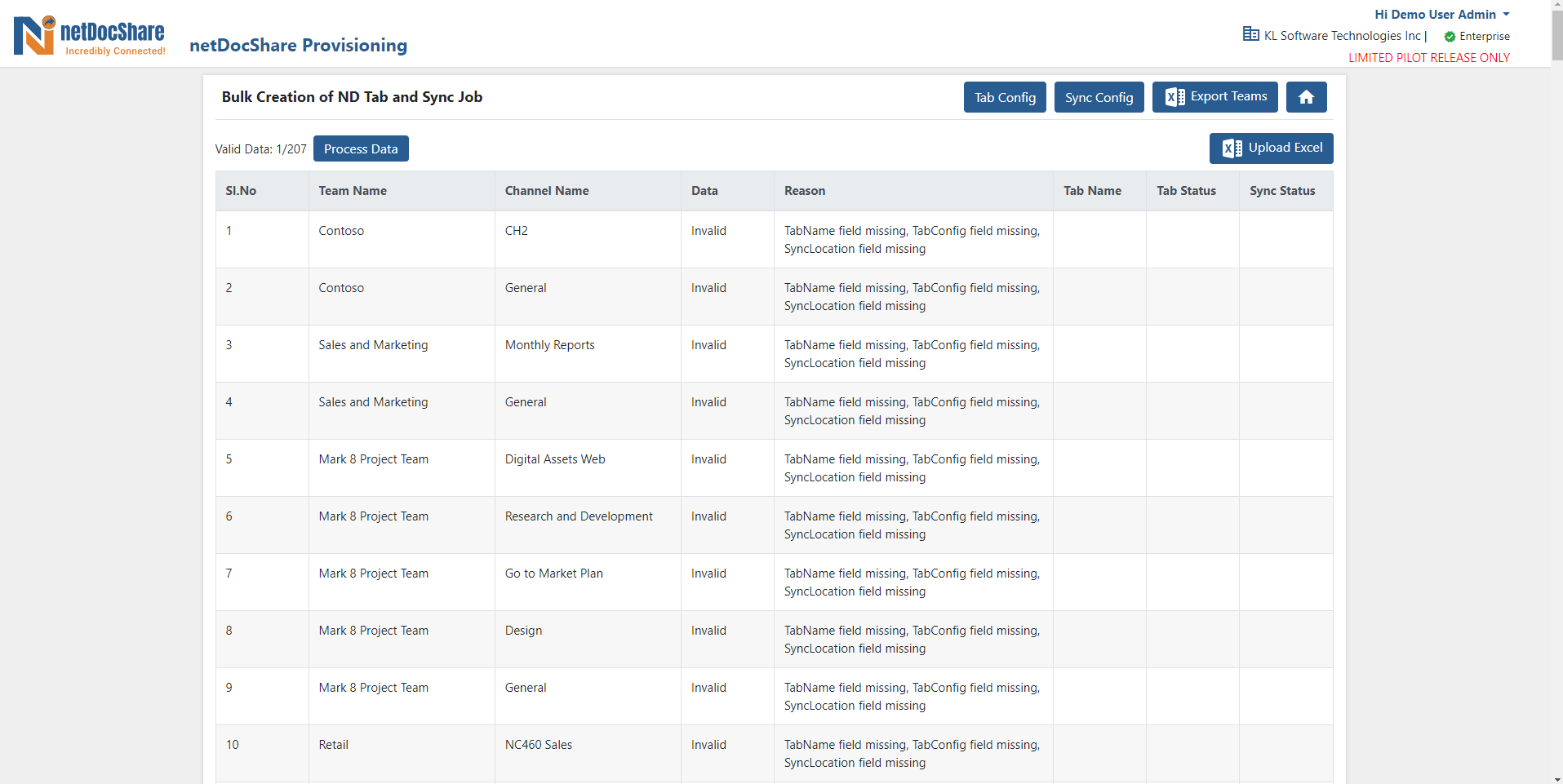The image size is (1563, 784).
Task: Click Invalid status in row 1
Action: click(x=708, y=231)
